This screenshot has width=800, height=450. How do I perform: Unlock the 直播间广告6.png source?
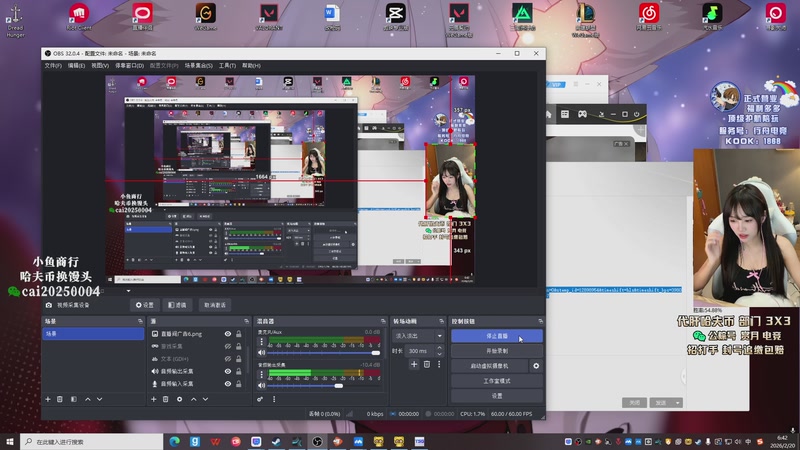point(238,334)
